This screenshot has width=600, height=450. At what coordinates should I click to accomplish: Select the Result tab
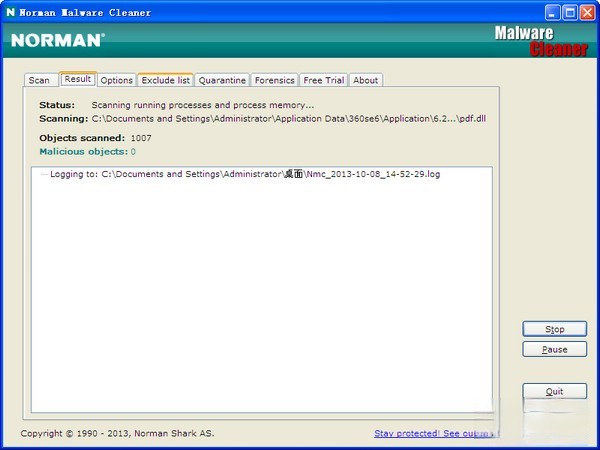tap(78, 79)
